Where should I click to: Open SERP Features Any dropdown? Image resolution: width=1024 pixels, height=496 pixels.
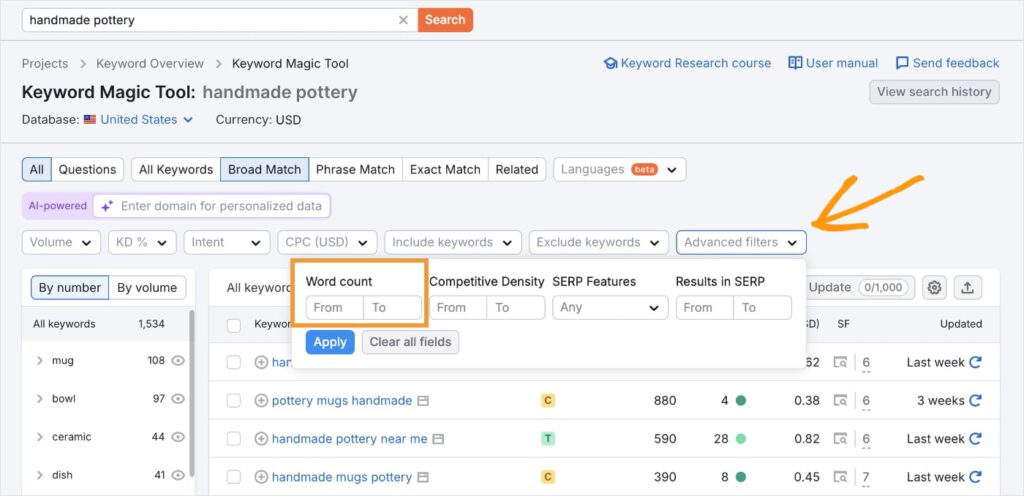click(611, 307)
